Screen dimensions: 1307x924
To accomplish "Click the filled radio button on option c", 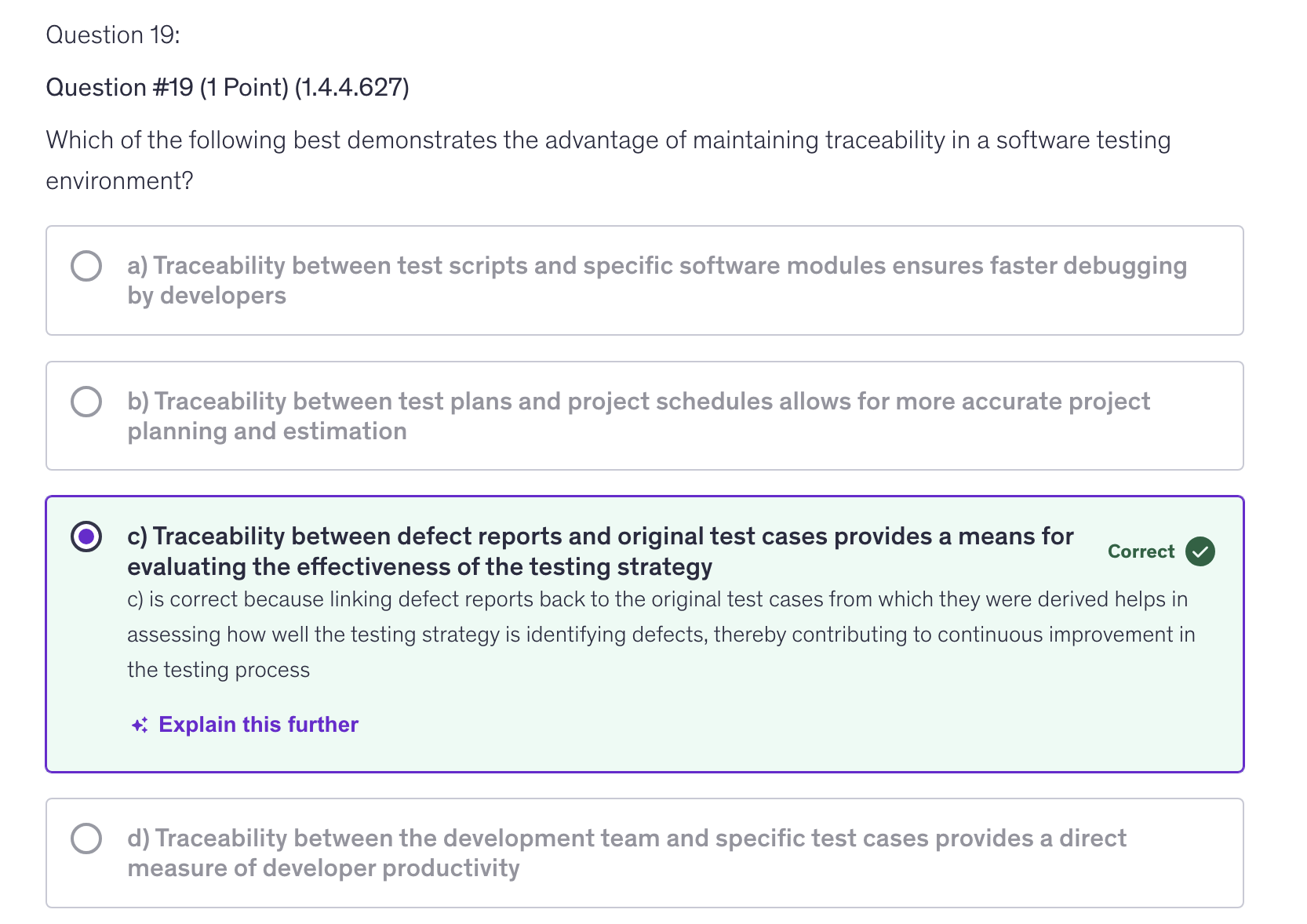I will pyautogui.click(x=86, y=537).
